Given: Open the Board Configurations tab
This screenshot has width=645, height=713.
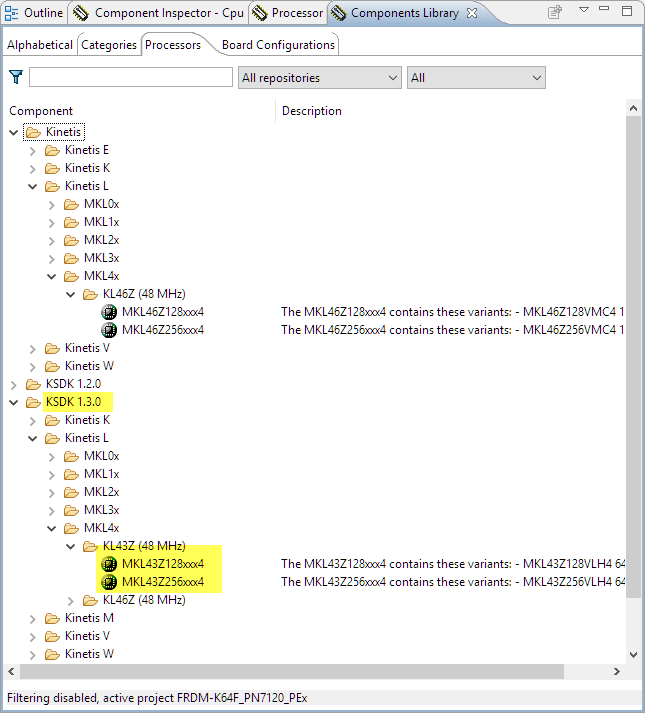Looking at the screenshot, I should pos(278,45).
